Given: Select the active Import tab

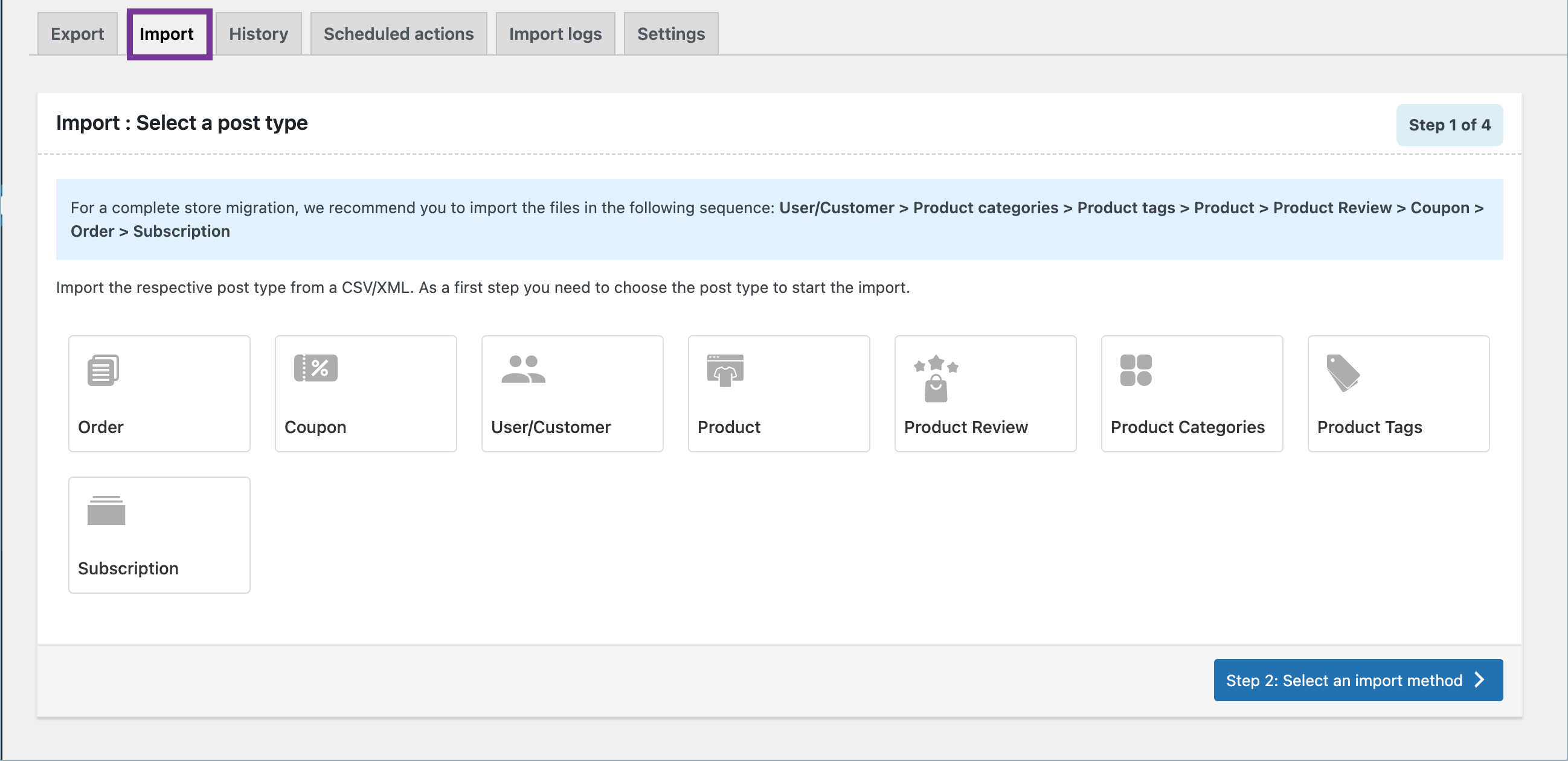Looking at the screenshot, I should (x=166, y=34).
